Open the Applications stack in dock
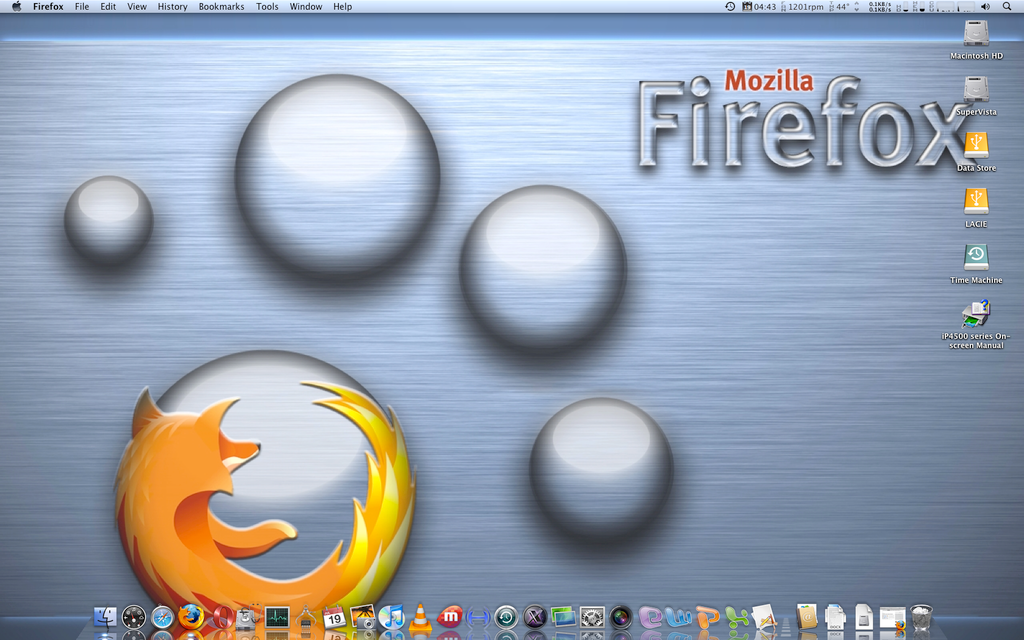Screen dimensions: 1024x640 [x=765, y=616]
